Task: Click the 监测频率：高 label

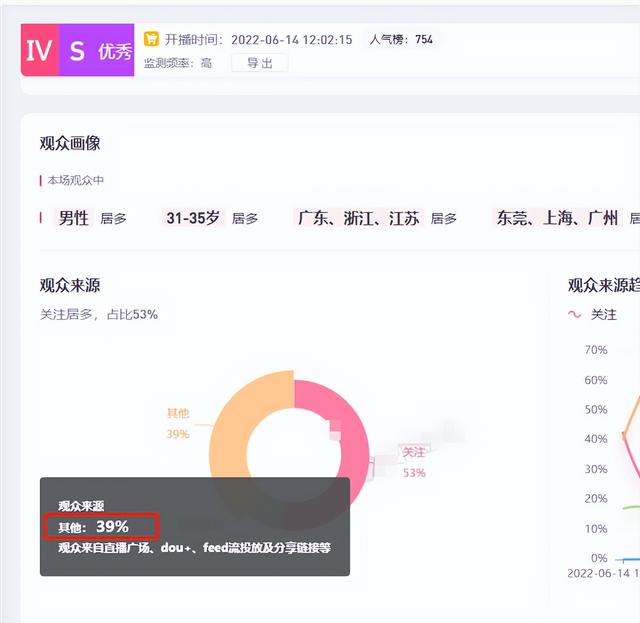Action: [x=178, y=63]
